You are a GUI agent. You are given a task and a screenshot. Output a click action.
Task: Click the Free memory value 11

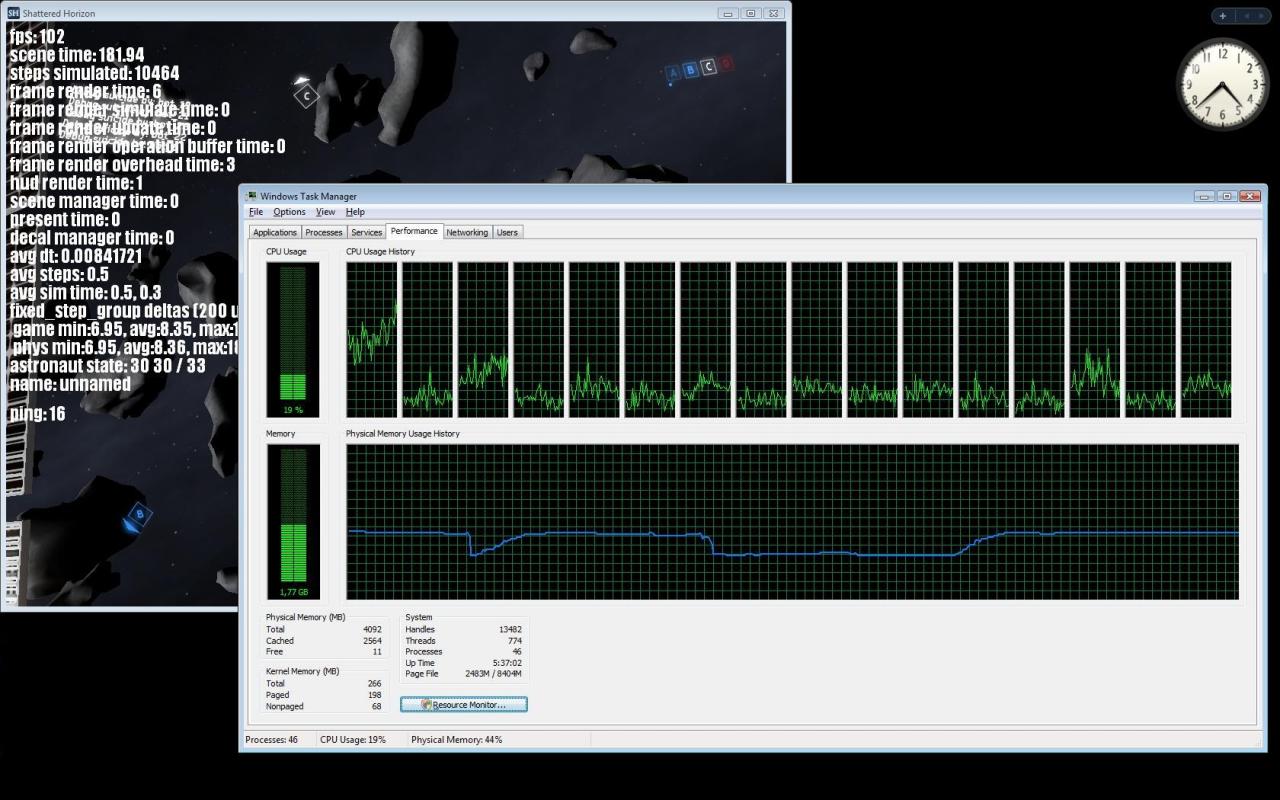click(377, 652)
